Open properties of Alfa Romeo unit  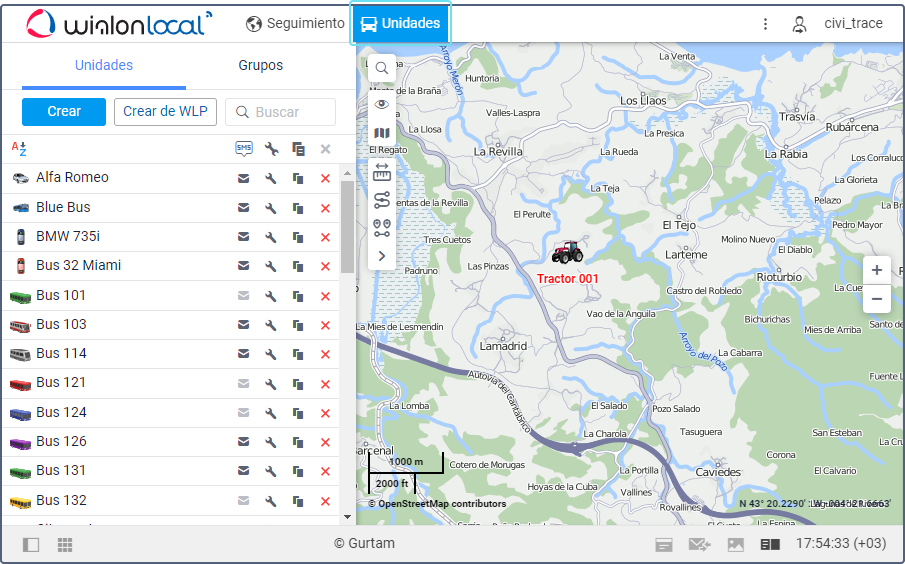coord(271,178)
